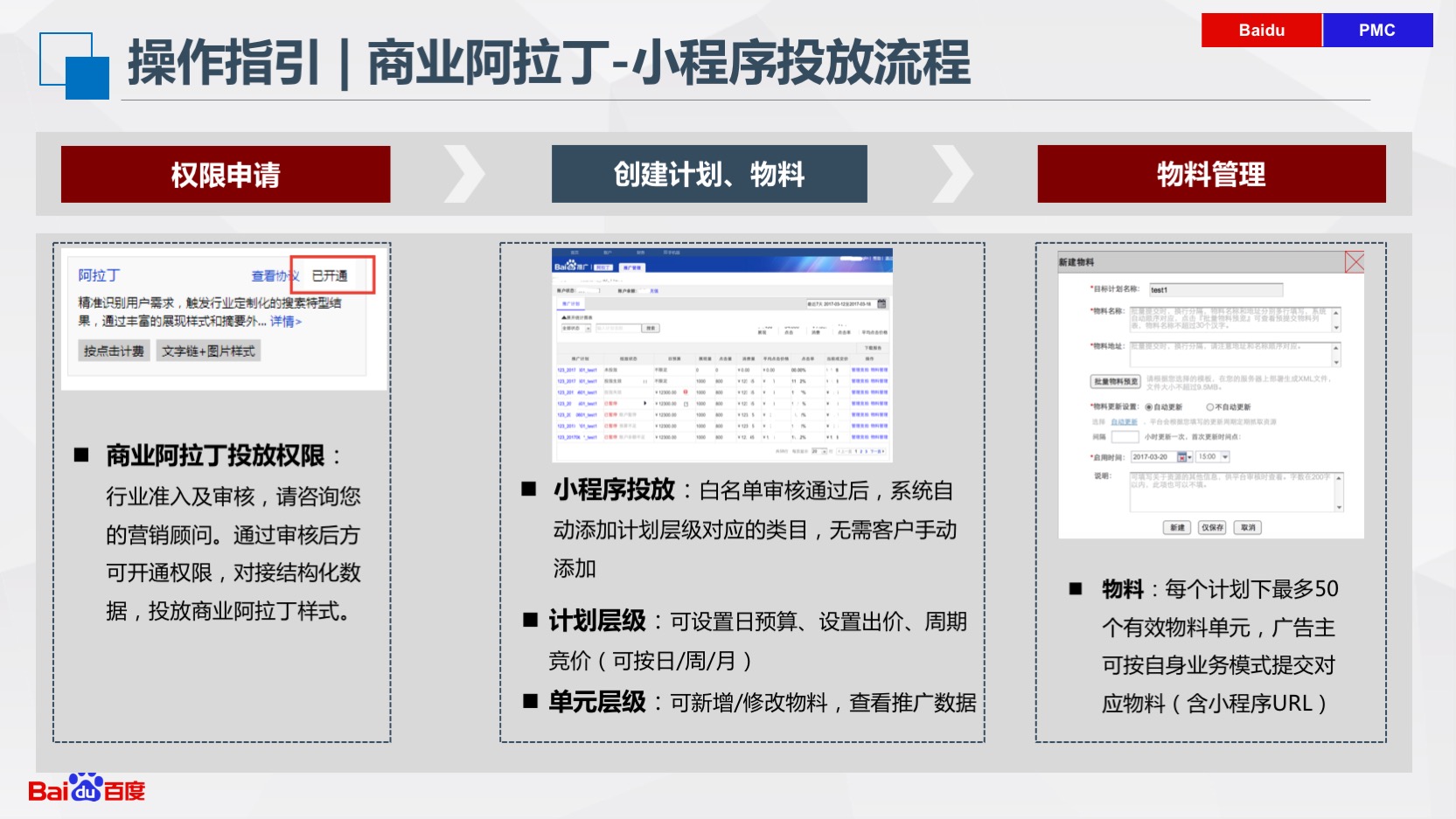Screen dimensions: 1456x819
Task: Click the 新建物料 dialog title
Action: coord(1076,262)
